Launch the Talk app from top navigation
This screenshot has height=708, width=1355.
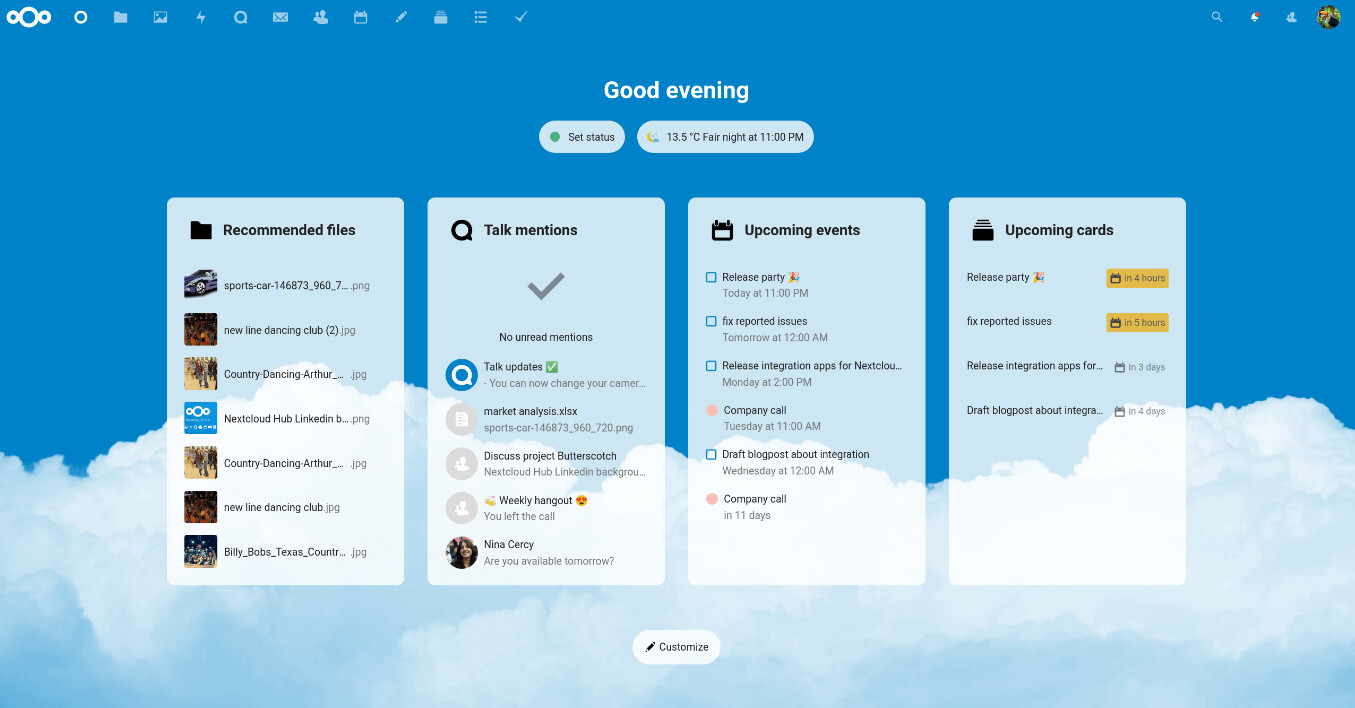pos(240,17)
